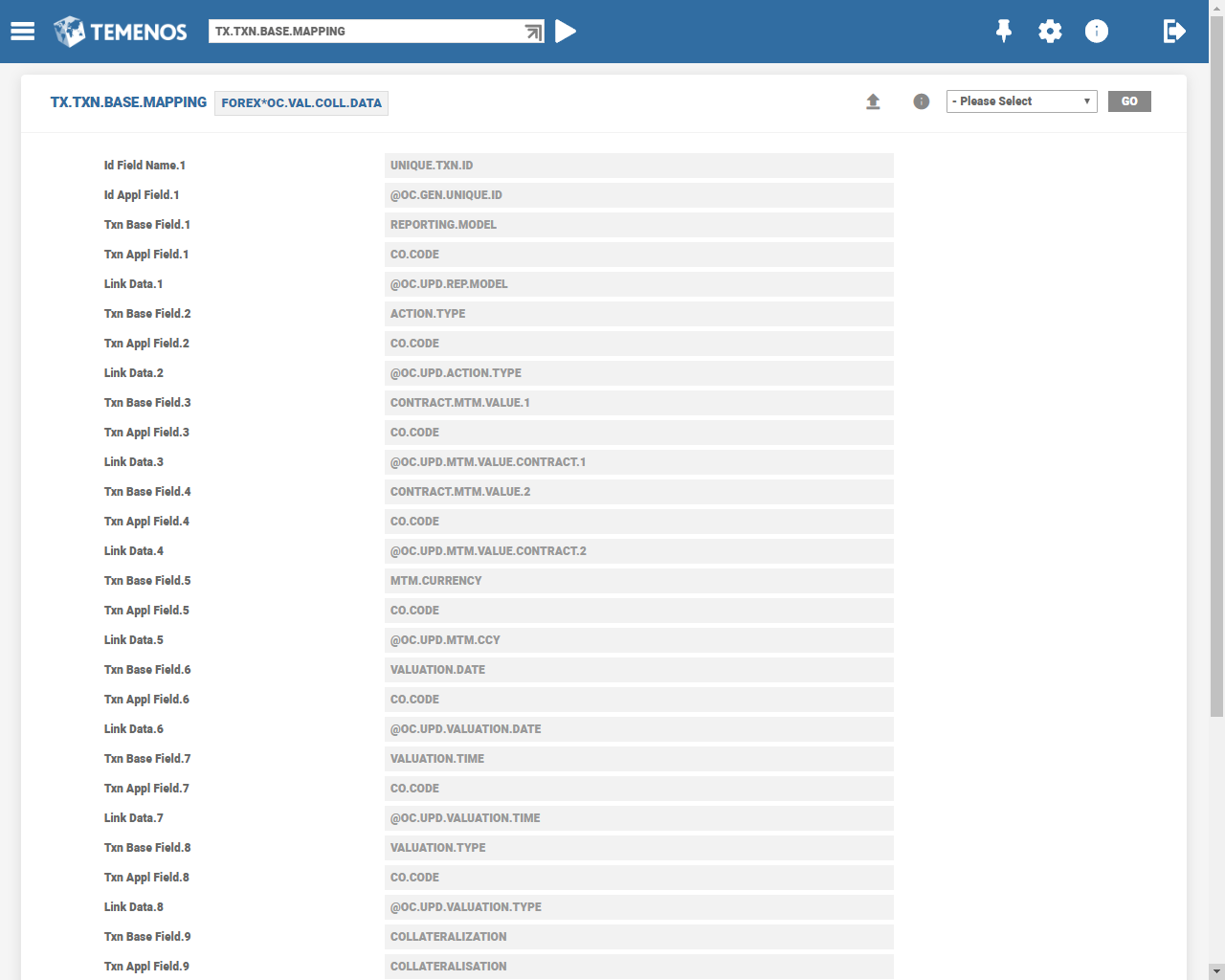Viewport: 1225px width, 980px height.
Task: Click the Temenos logo
Action: pos(121,32)
